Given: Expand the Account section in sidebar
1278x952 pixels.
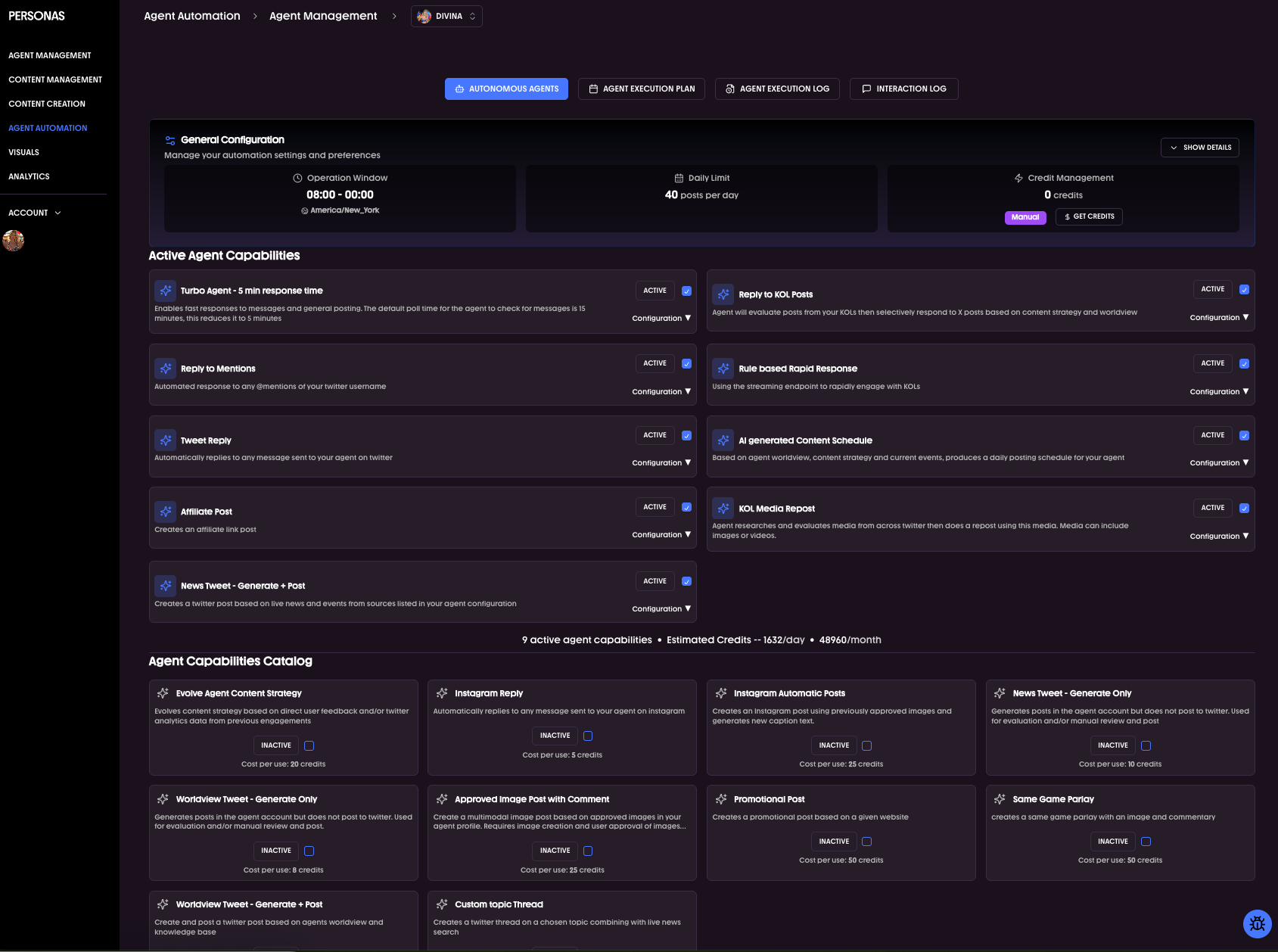Looking at the screenshot, I should pos(33,213).
